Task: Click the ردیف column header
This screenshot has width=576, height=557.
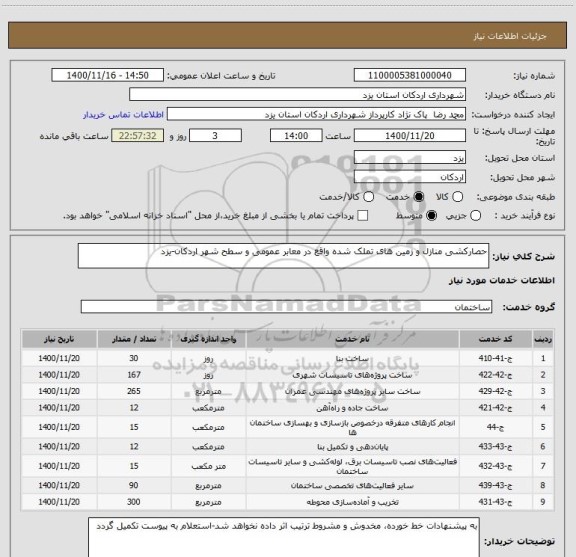Action: coord(543,339)
